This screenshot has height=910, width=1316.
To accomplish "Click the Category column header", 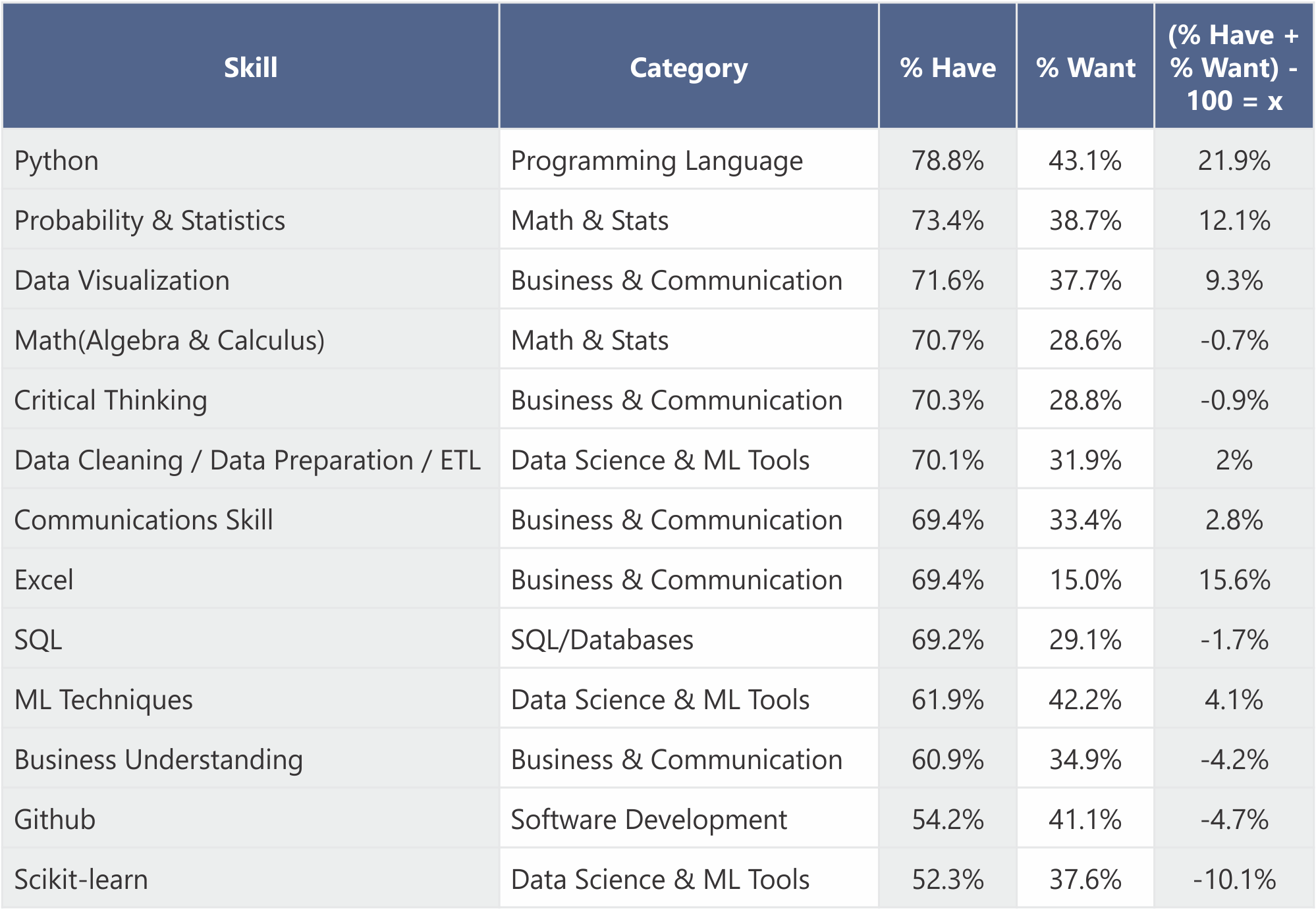I will (x=688, y=66).
